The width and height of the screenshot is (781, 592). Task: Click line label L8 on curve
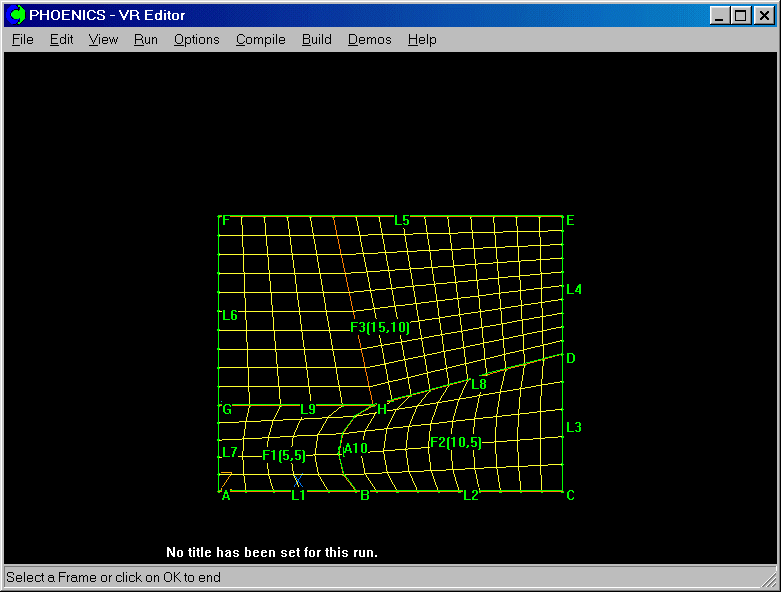[478, 384]
